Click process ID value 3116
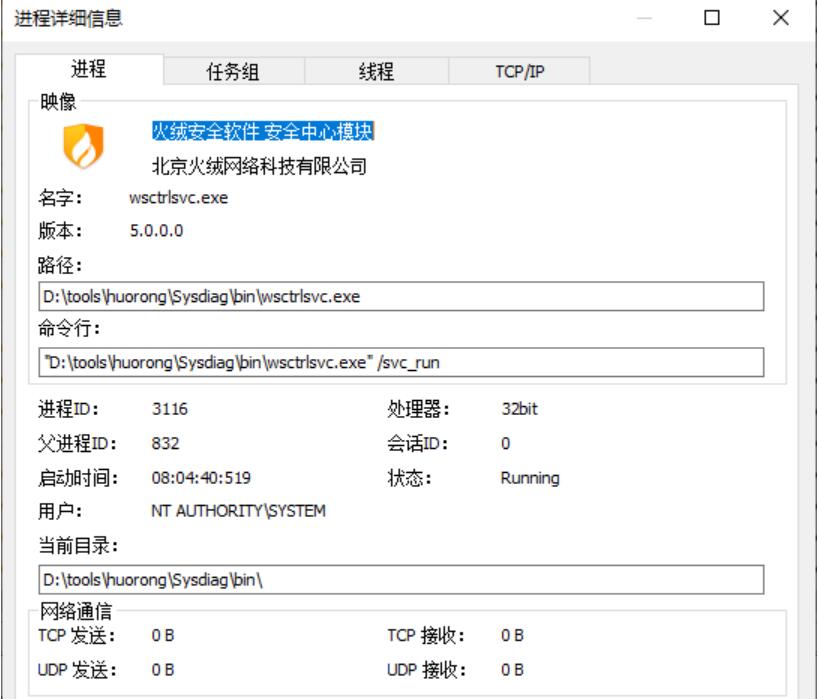The width and height of the screenshot is (818, 699). pos(170,409)
